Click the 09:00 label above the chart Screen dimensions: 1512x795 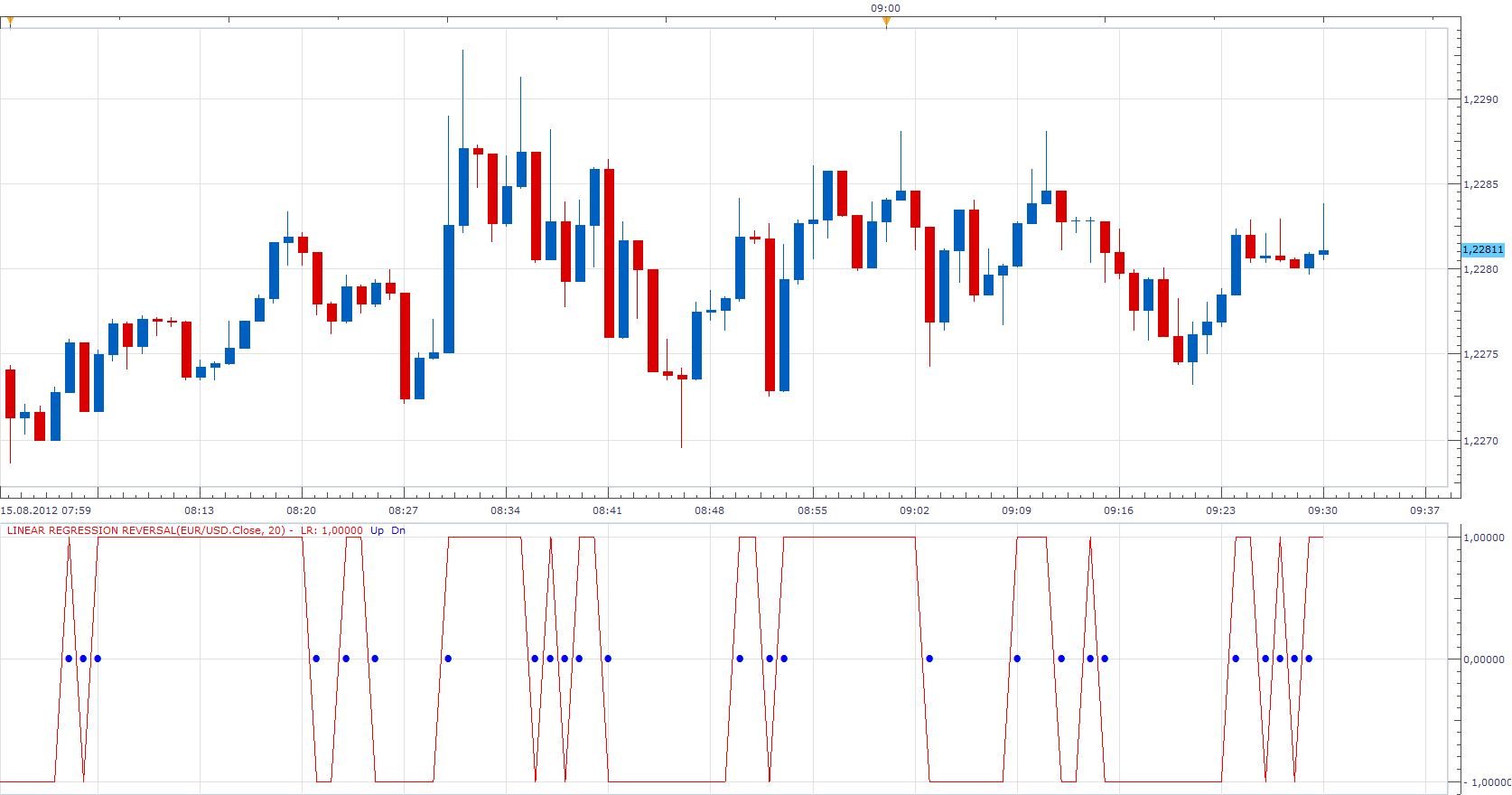point(885,8)
